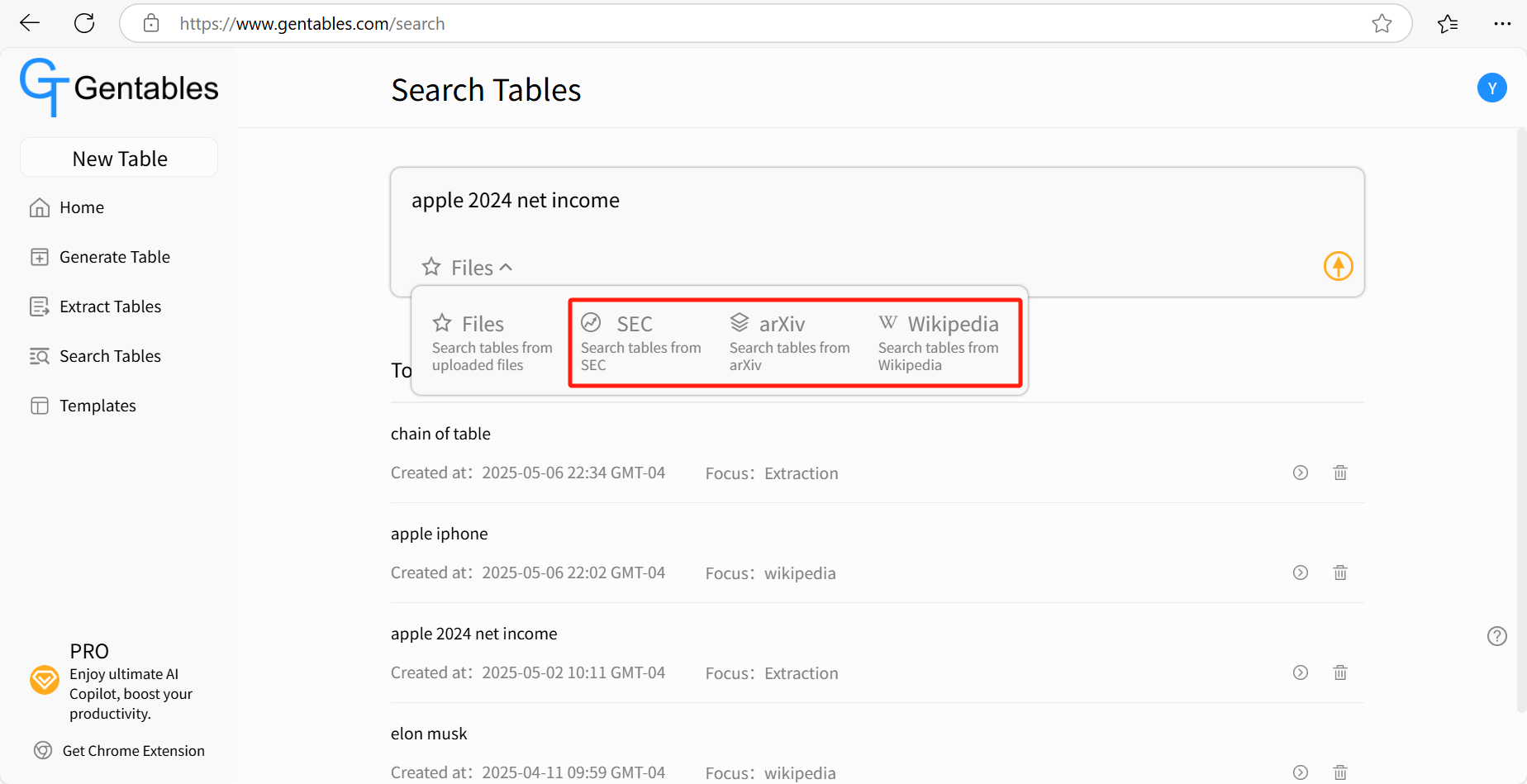
Task: Open the apple 2024 net income result arrow
Action: 1301,672
